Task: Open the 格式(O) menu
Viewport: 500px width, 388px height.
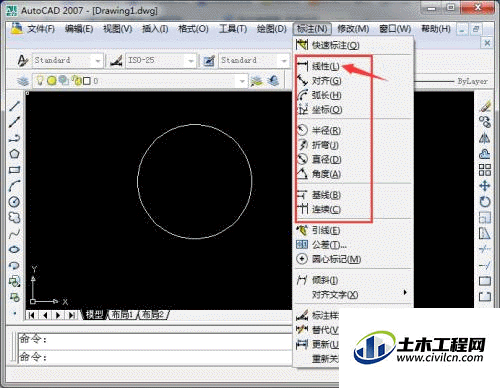Action: [193, 29]
